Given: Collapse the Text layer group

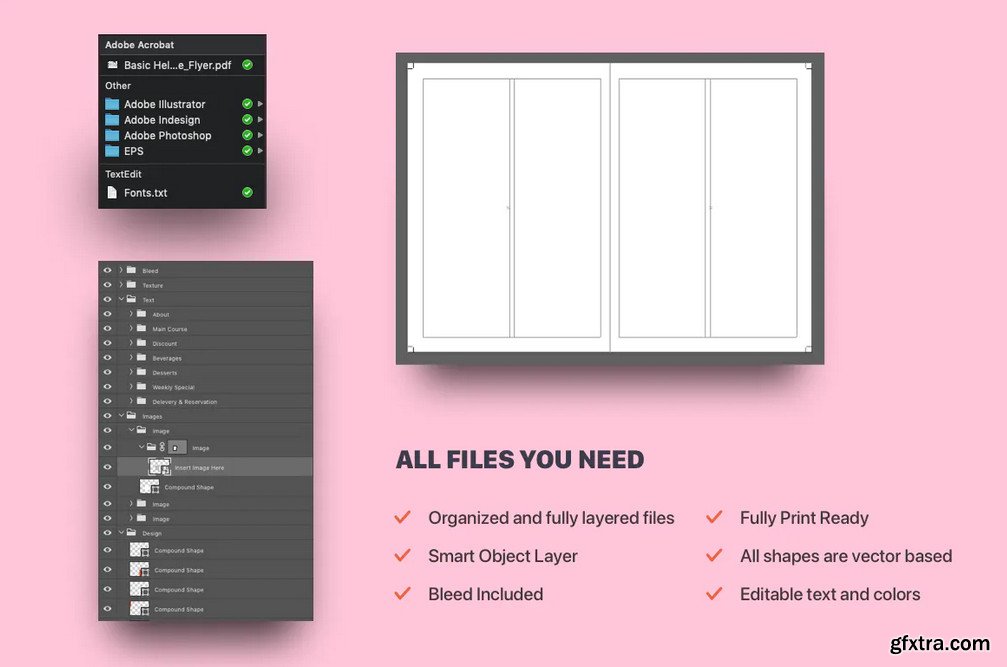Looking at the screenshot, I should click(x=120, y=300).
